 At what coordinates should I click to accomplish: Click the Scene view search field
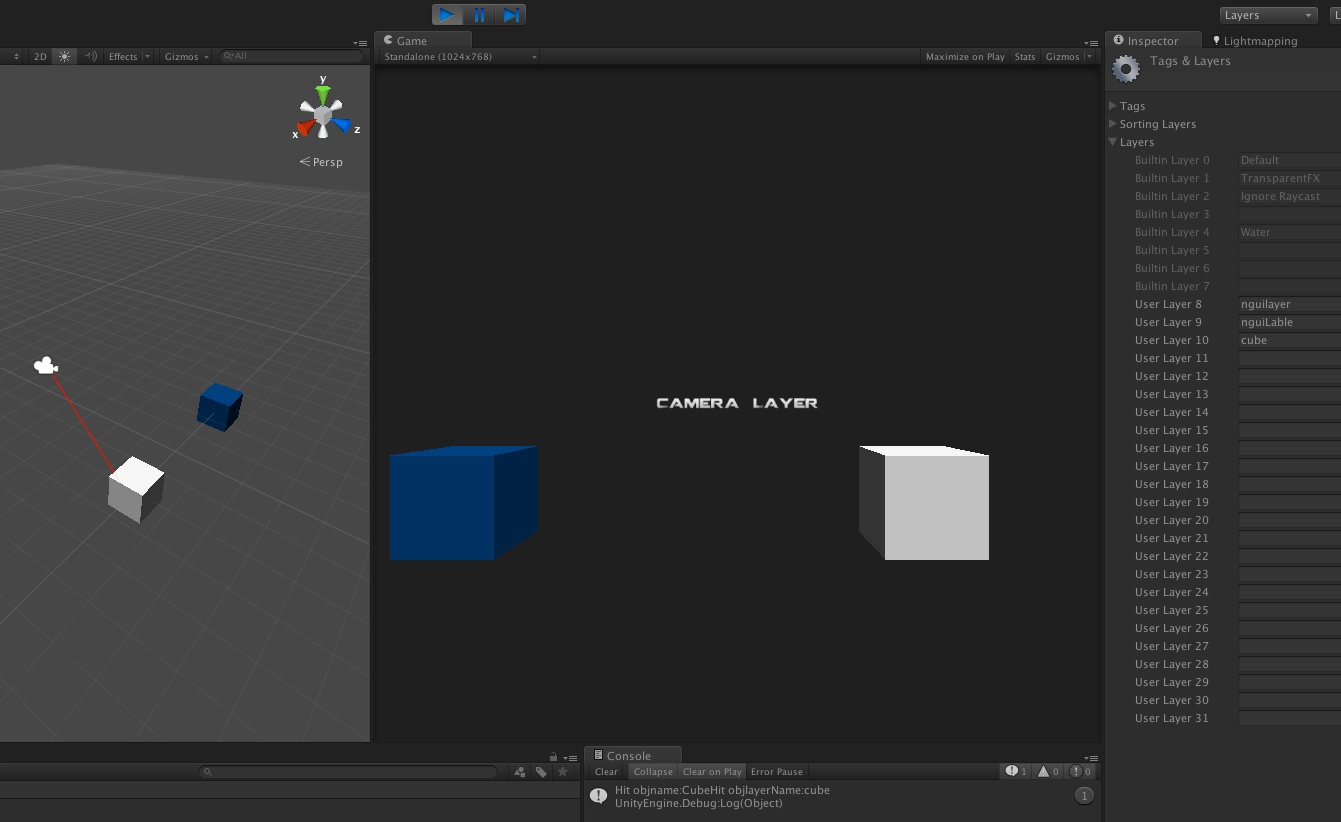pos(290,57)
